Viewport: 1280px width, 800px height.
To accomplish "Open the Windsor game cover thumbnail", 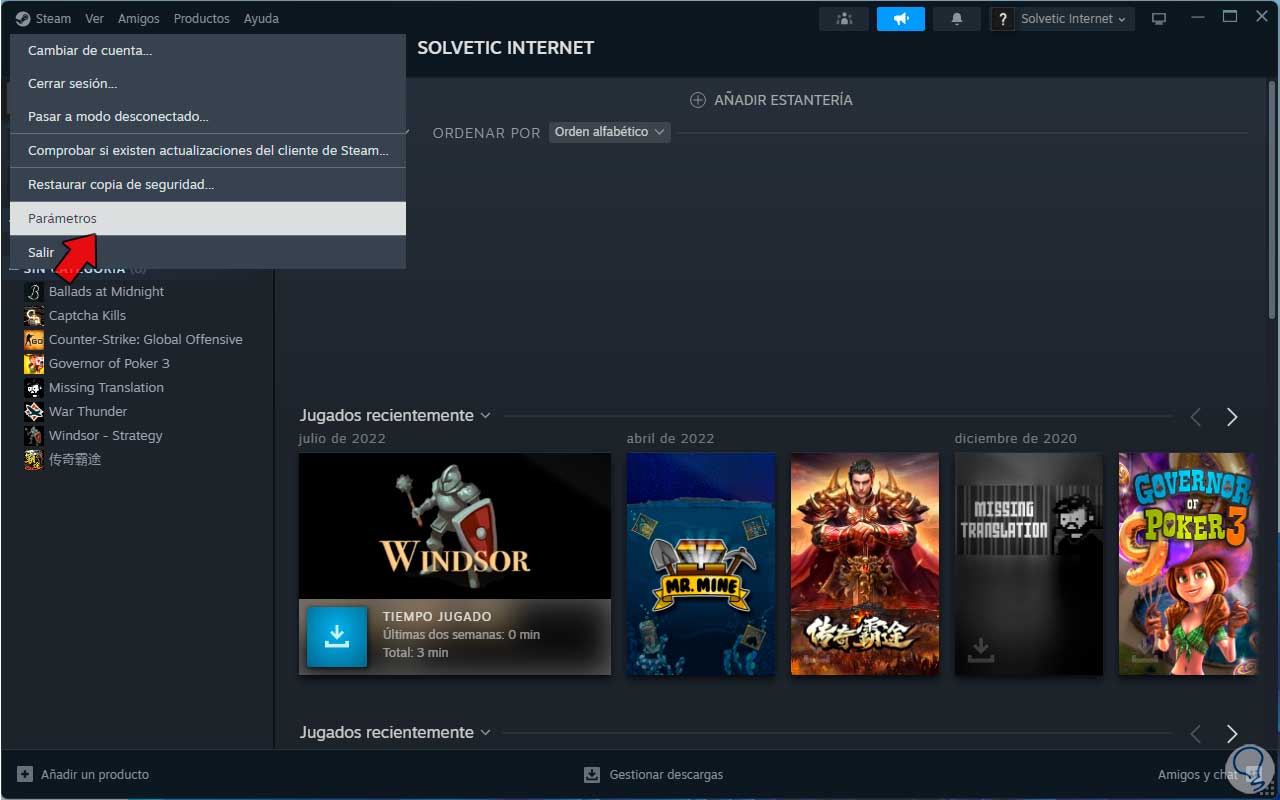I will (455, 526).
